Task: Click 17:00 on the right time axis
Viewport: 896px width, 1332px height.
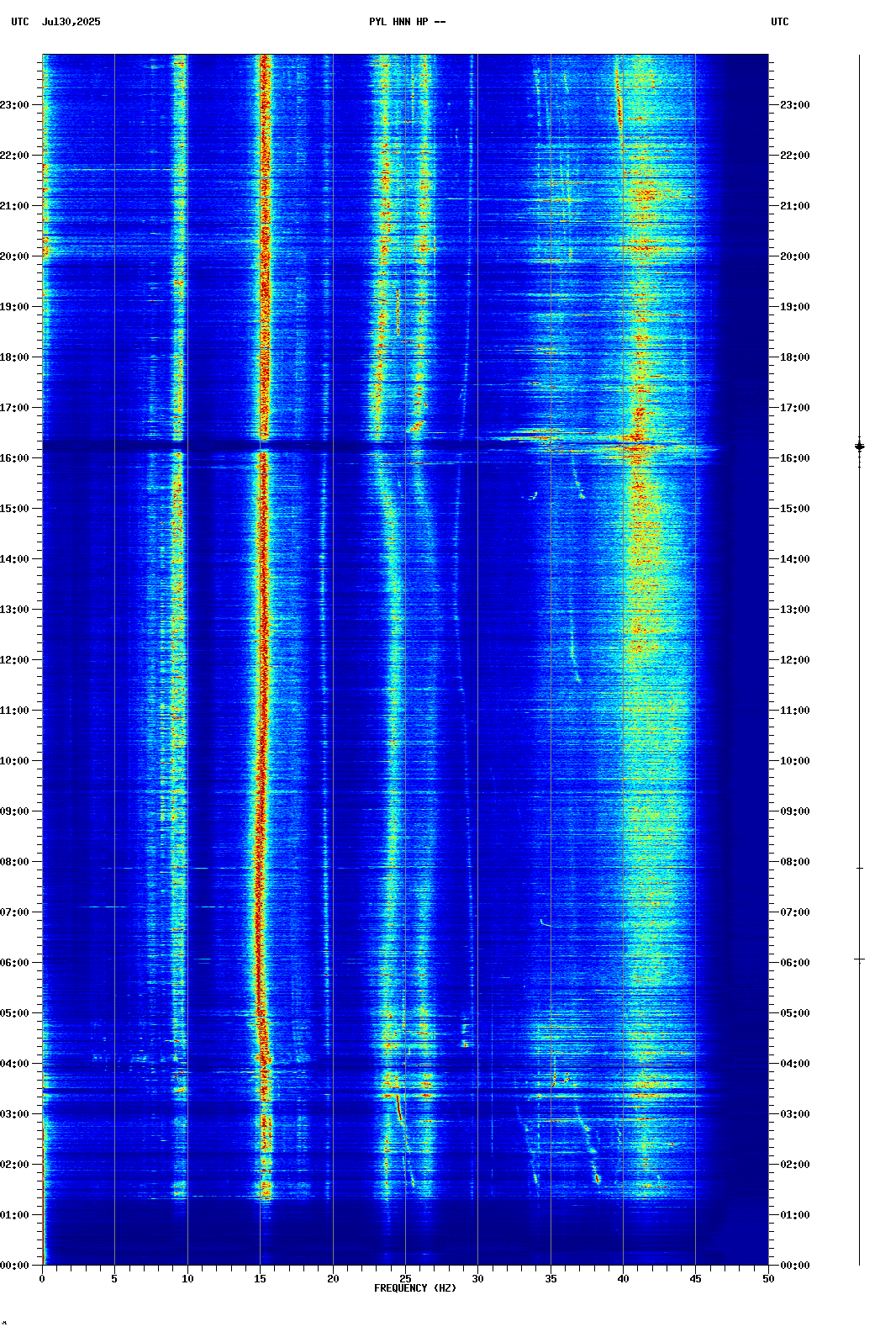Action: pos(795,408)
